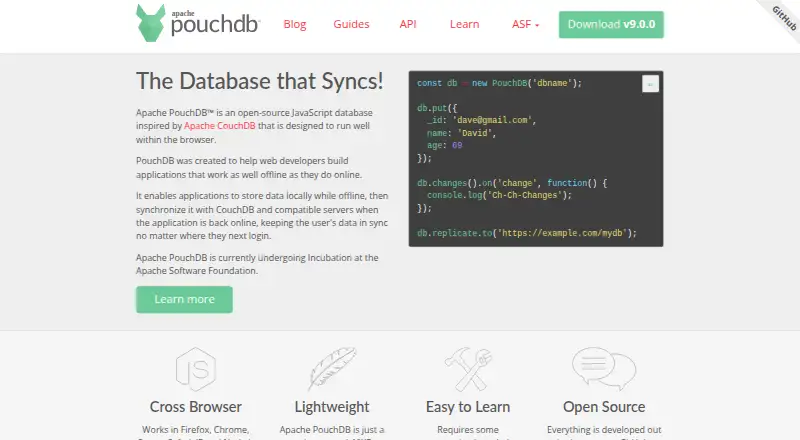
Task: Click the PouchDB green fox logo
Action: [x=151, y=23]
